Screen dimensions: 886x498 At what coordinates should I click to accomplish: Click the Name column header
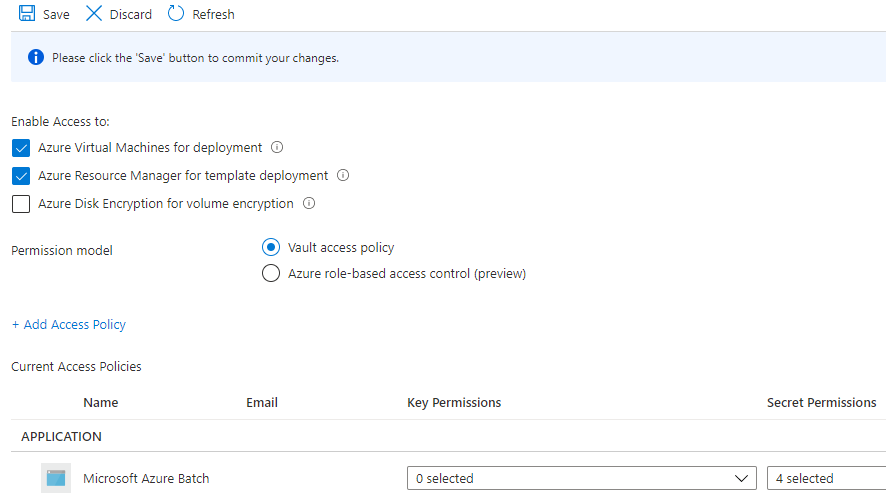pos(100,402)
